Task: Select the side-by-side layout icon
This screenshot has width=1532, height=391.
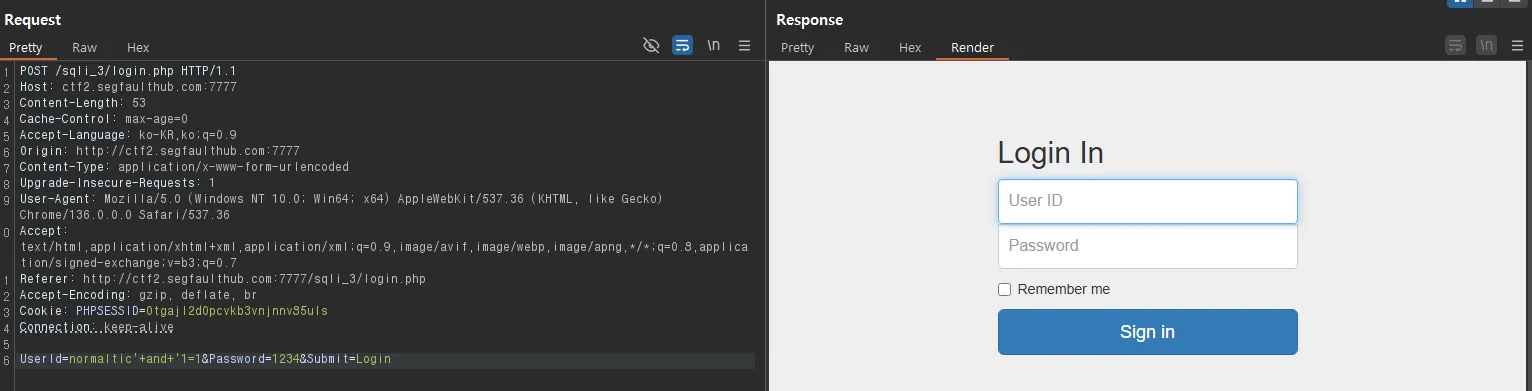Action: 1459,3
